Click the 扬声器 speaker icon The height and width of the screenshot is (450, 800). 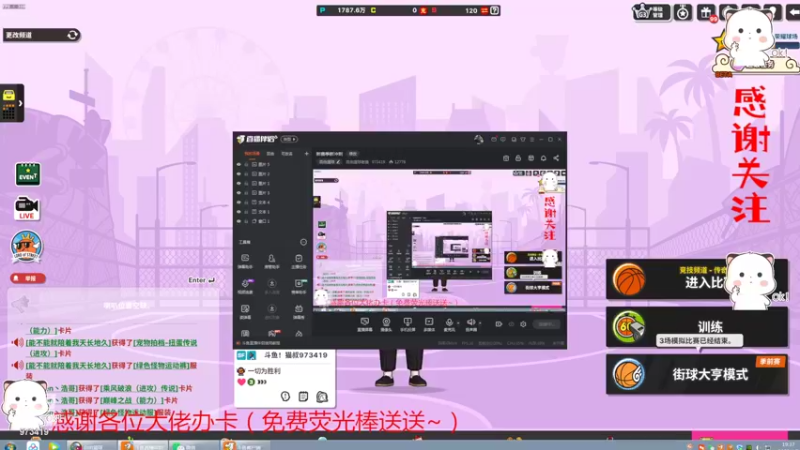coord(471,324)
